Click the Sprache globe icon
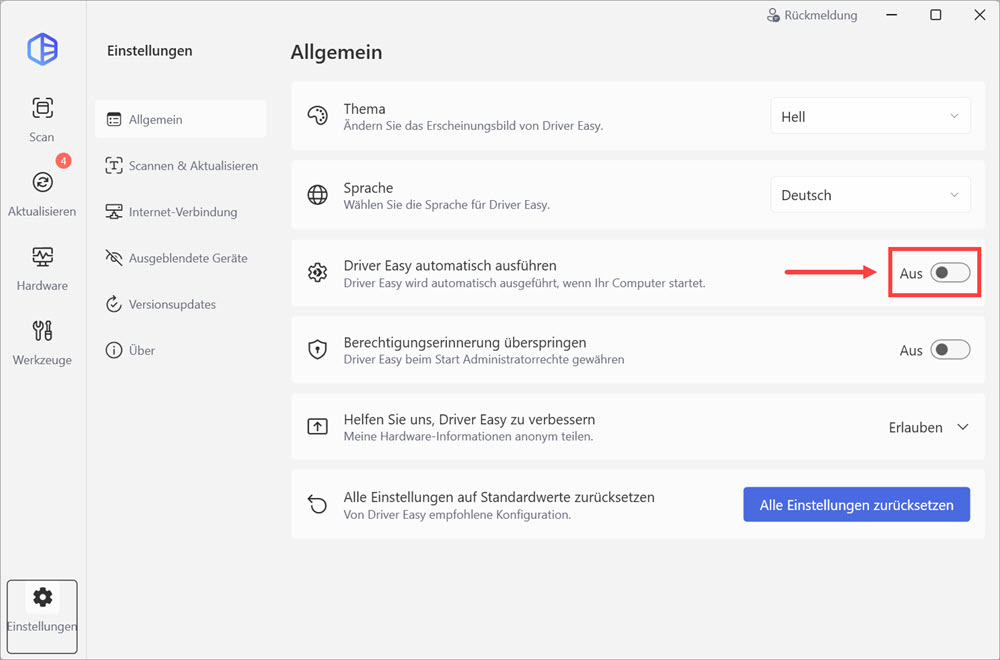The image size is (1000, 660). (317, 195)
